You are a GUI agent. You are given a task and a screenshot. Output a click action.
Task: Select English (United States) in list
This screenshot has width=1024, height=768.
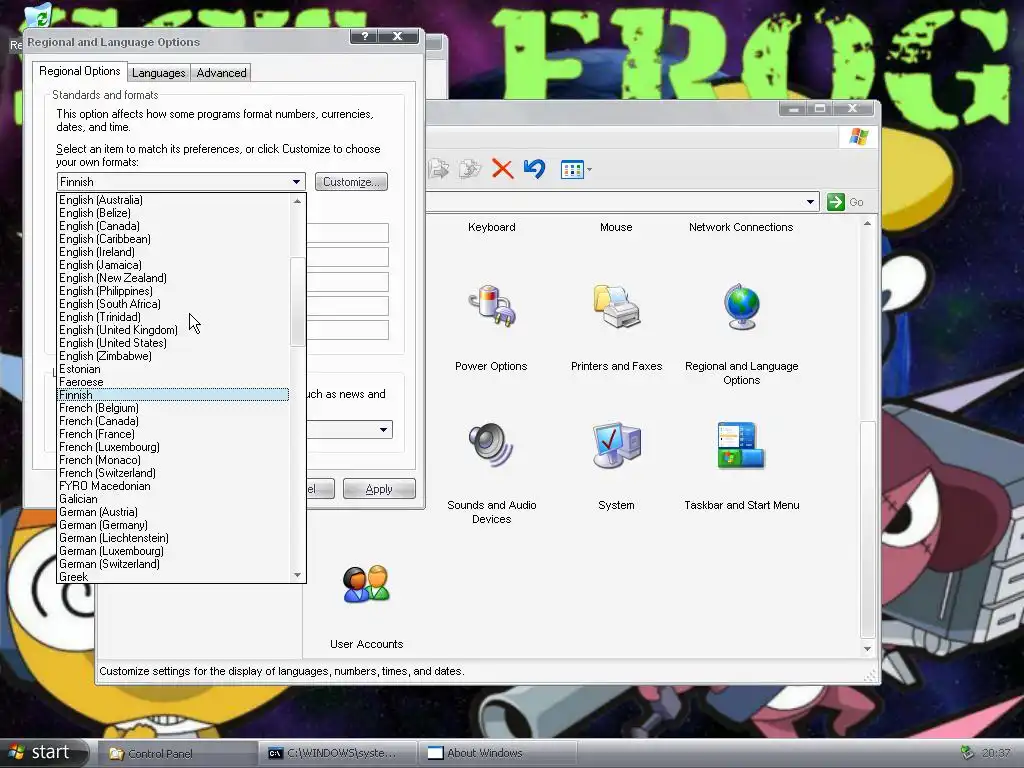[173, 344]
